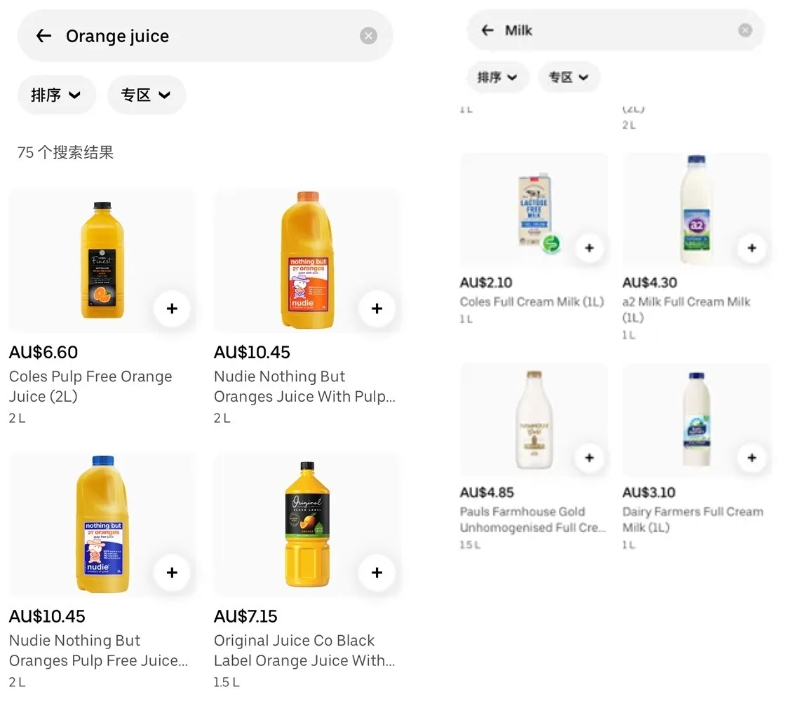Screen dimensions: 810x704
Task: Expand the 排序 dropdown in Milk results
Action: (497, 77)
